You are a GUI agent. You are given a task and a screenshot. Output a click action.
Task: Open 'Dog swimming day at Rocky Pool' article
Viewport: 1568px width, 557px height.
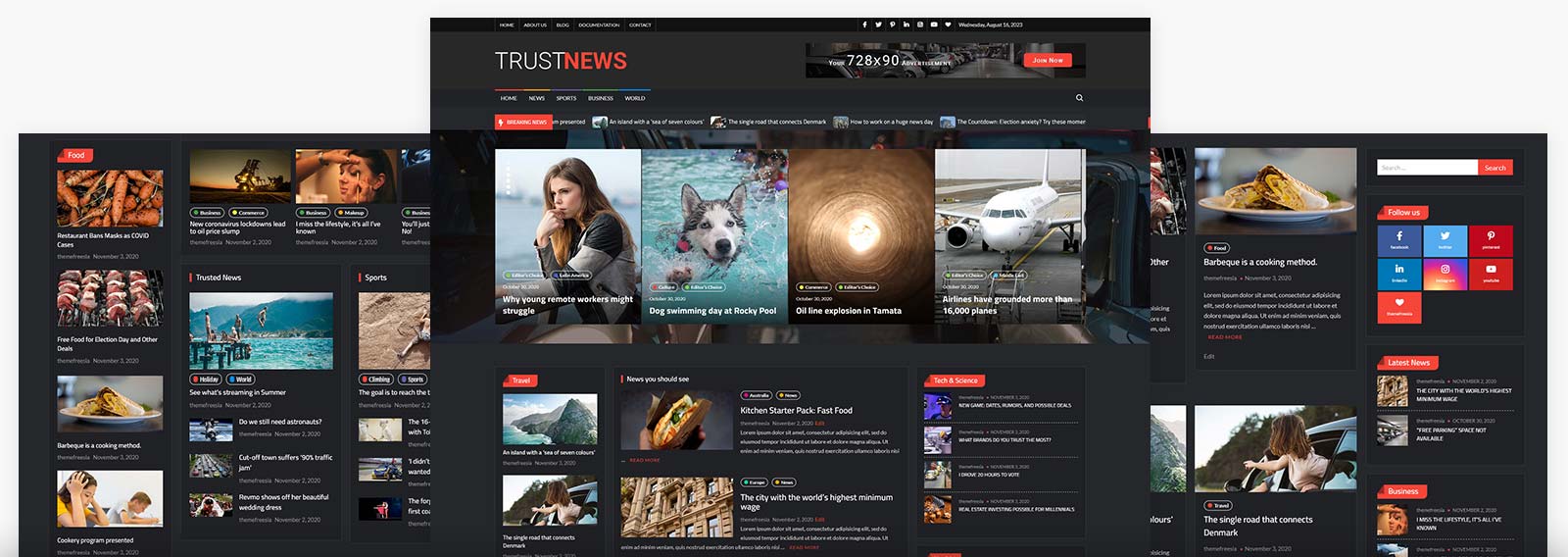click(712, 311)
